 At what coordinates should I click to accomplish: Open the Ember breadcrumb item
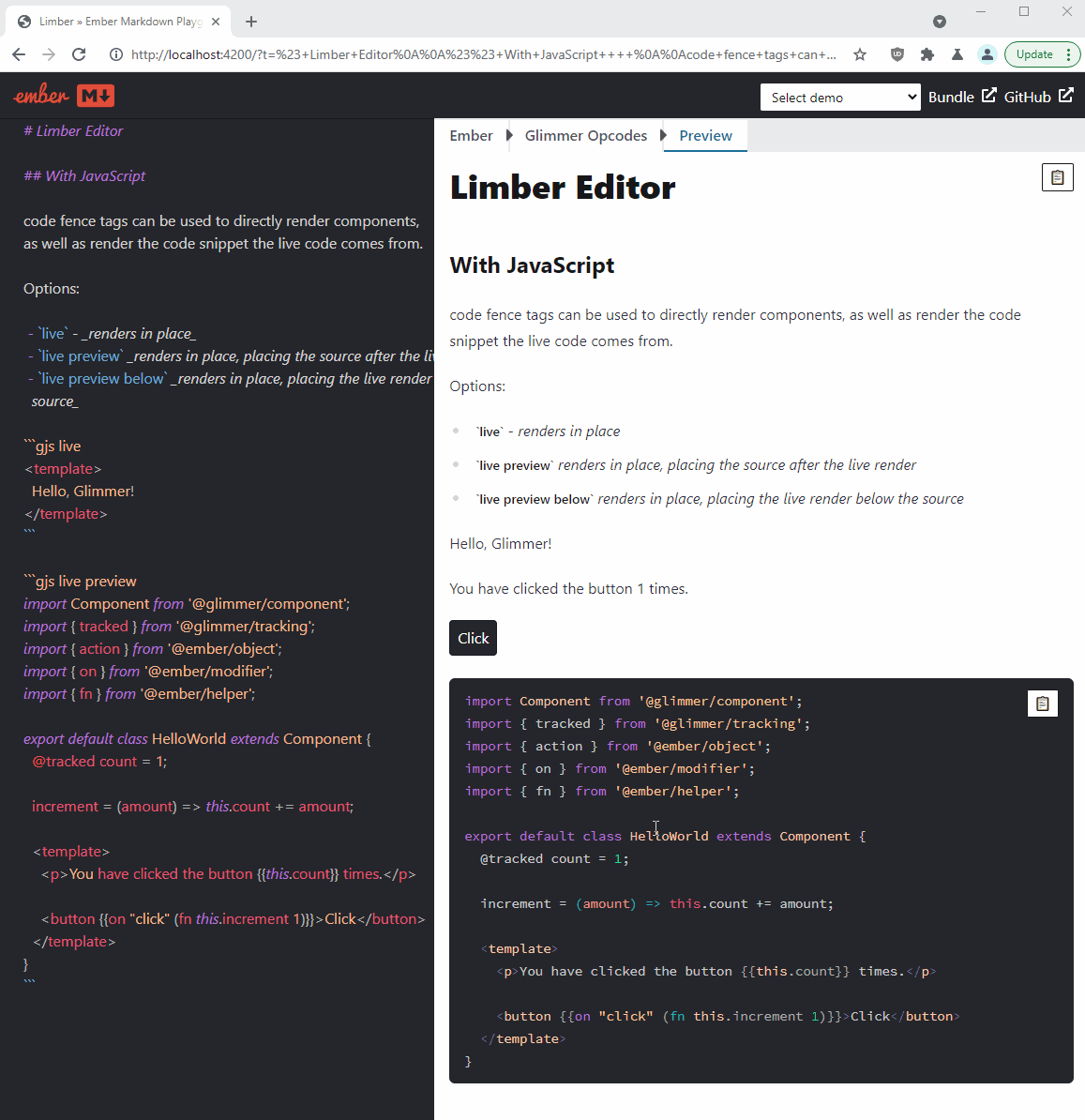coord(472,135)
